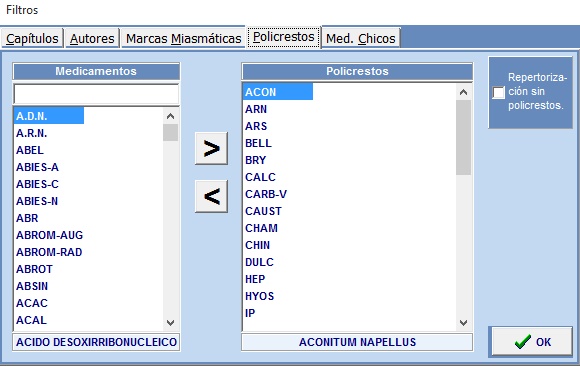Select the Marcas Miasmáticas tab
This screenshot has height=366, width=580.
183,38
